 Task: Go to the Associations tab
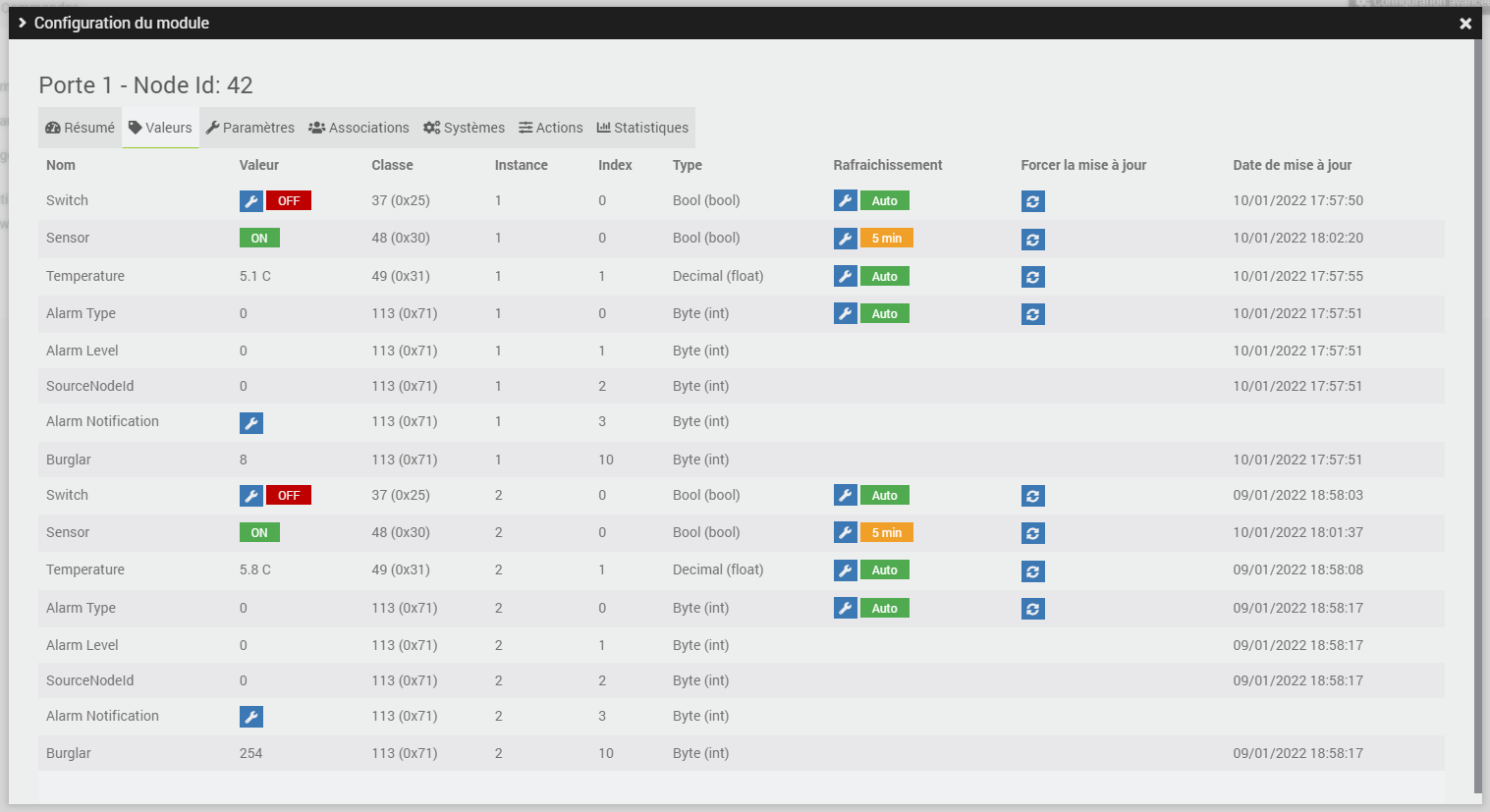[359, 128]
